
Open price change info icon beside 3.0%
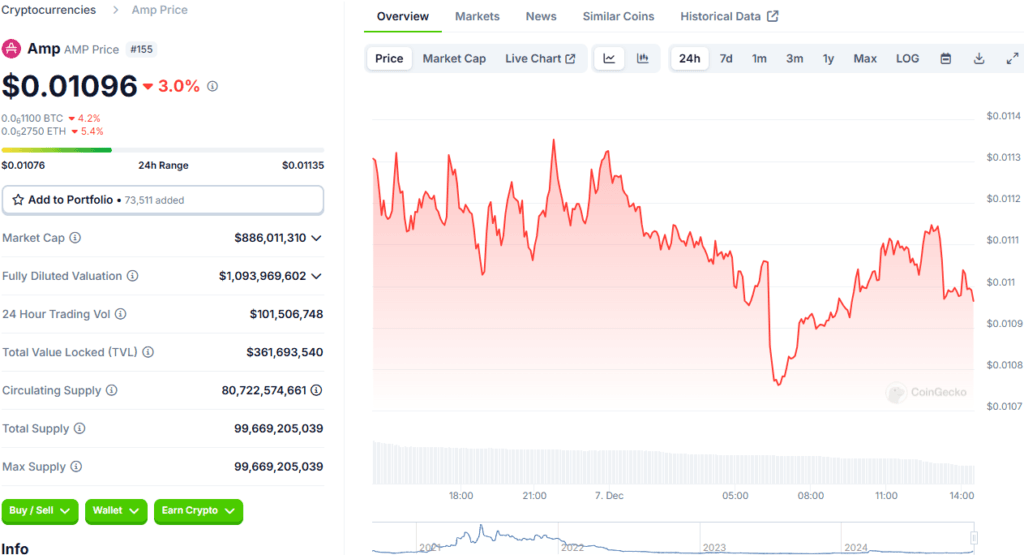point(212,86)
